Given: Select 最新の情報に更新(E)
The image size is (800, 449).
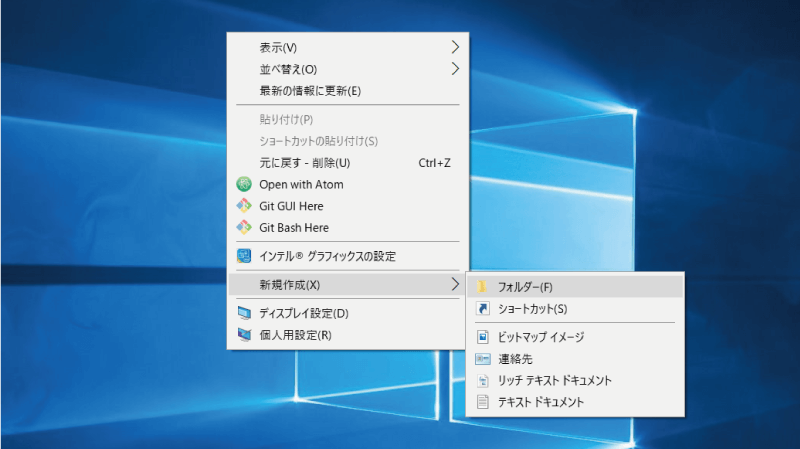Looking at the screenshot, I should (347, 91).
